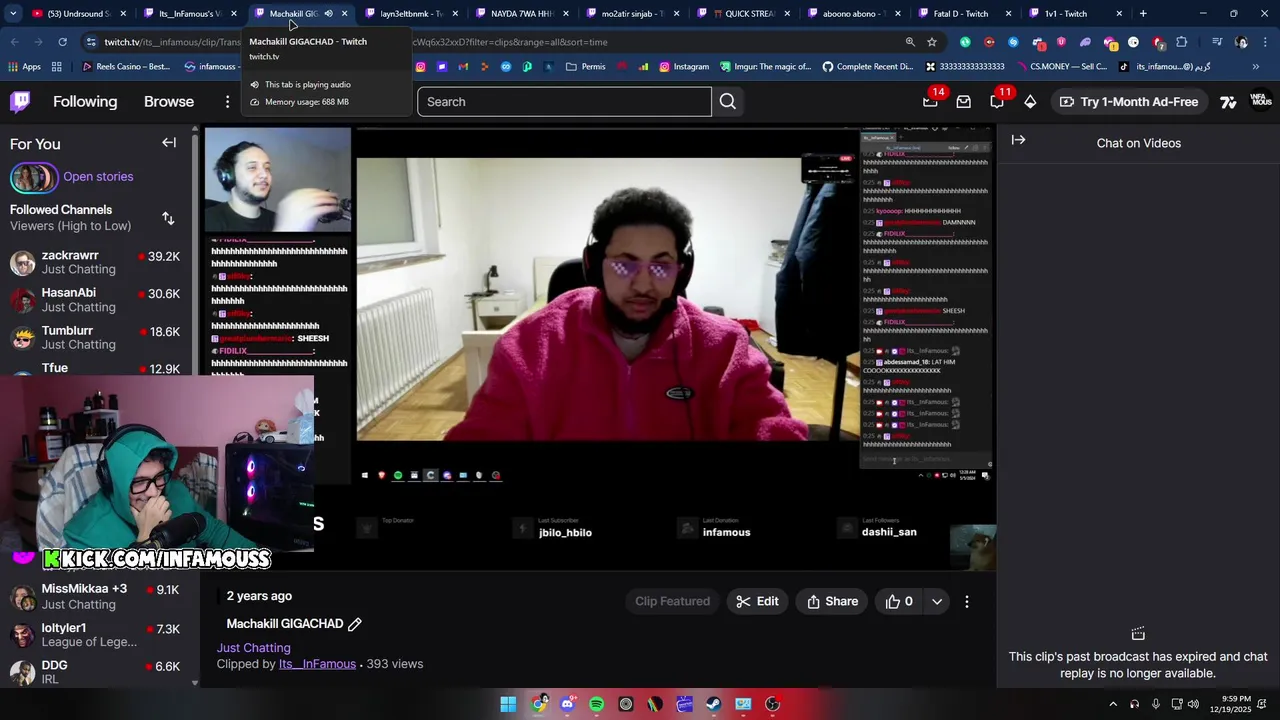Open the Just Chatting category link
1280x720 pixels.
pos(254,648)
